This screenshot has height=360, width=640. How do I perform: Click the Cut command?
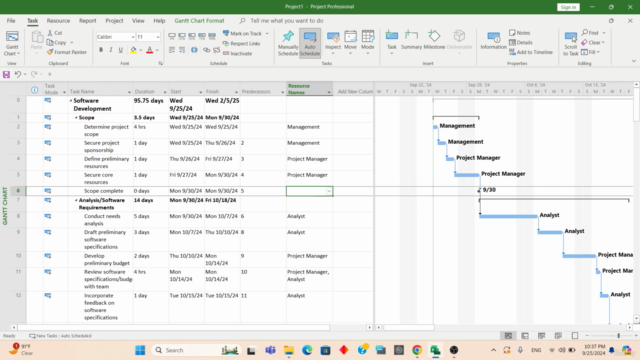coord(55,33)
